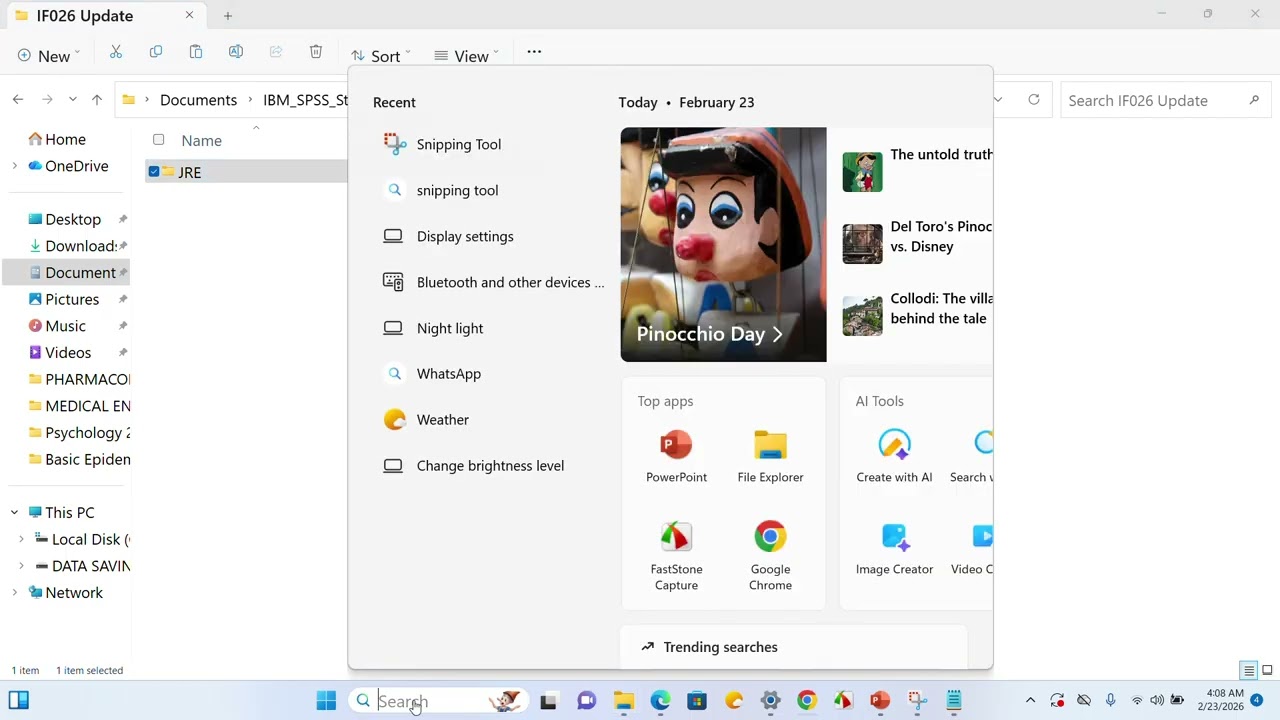
Task: Refresh the current folder view
Action: coord(1034,100)
